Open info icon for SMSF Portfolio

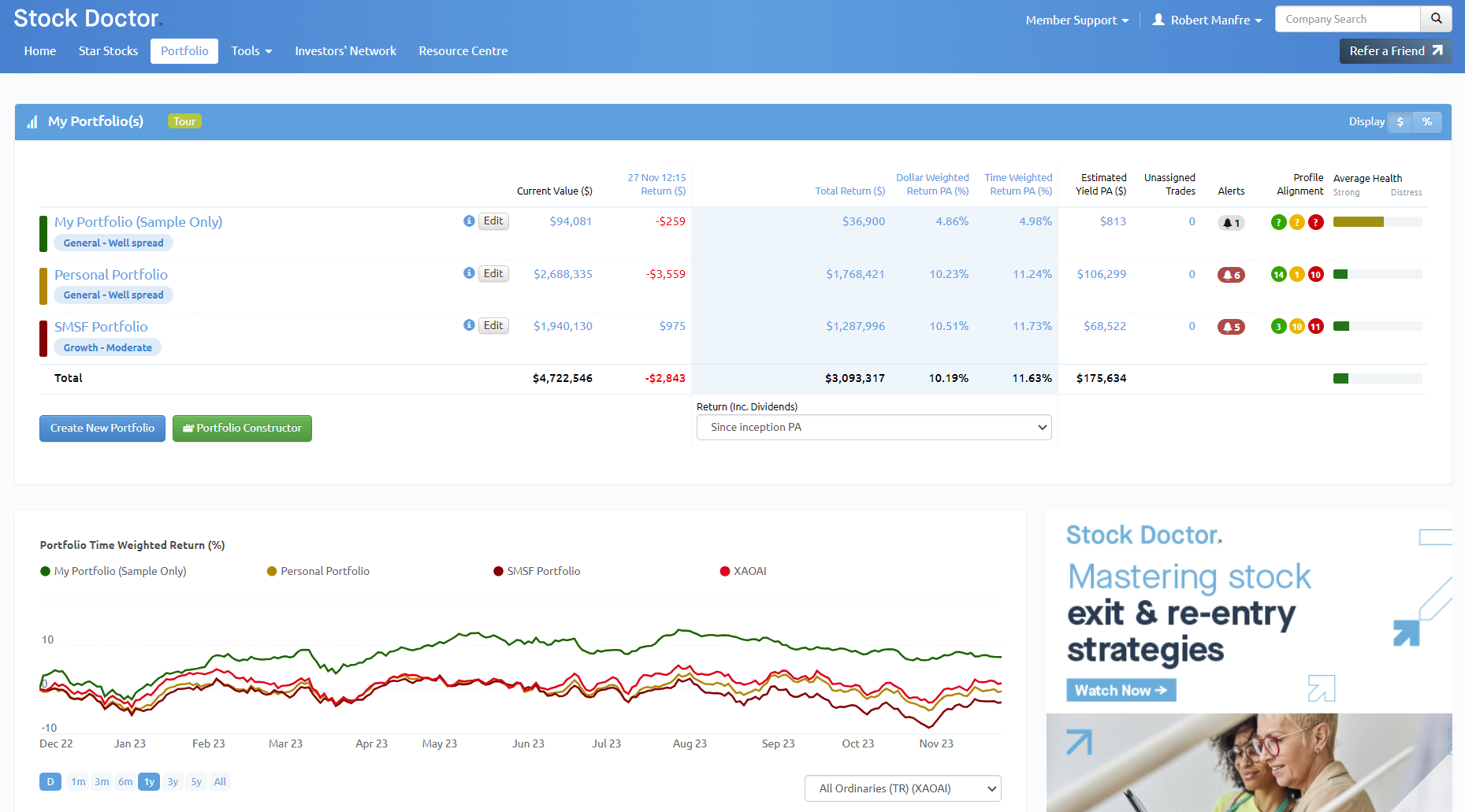[x=469, y=325]
